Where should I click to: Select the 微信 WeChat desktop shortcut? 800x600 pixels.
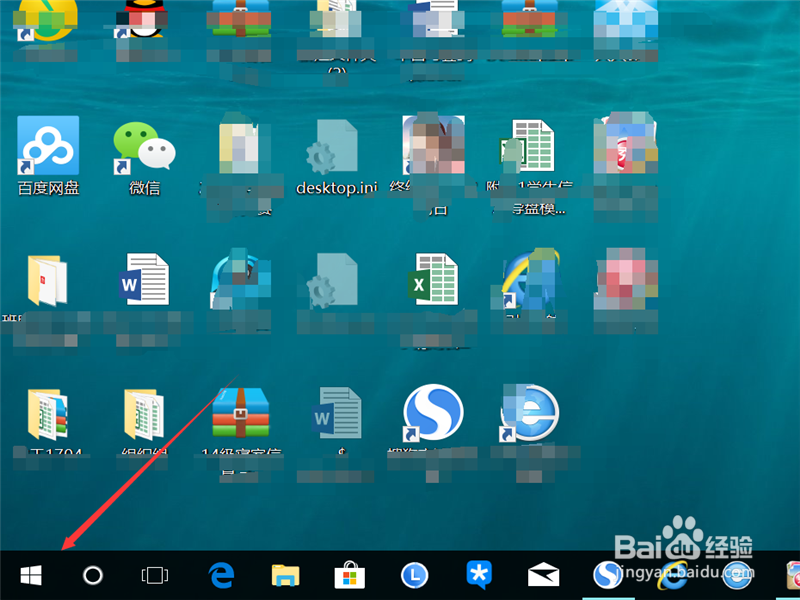tap(144, 158)
